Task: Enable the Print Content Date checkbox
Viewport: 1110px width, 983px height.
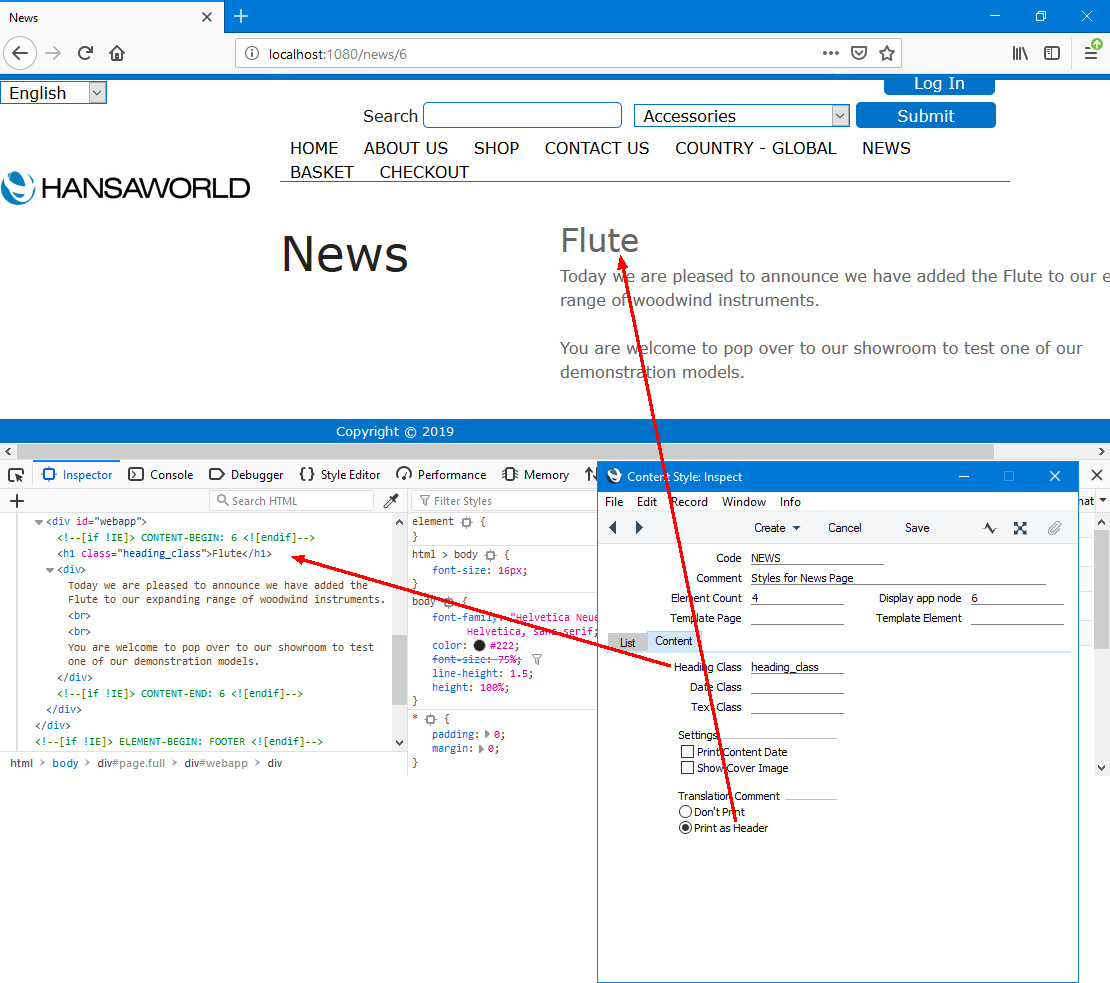Action: click(x=687, y=752)
